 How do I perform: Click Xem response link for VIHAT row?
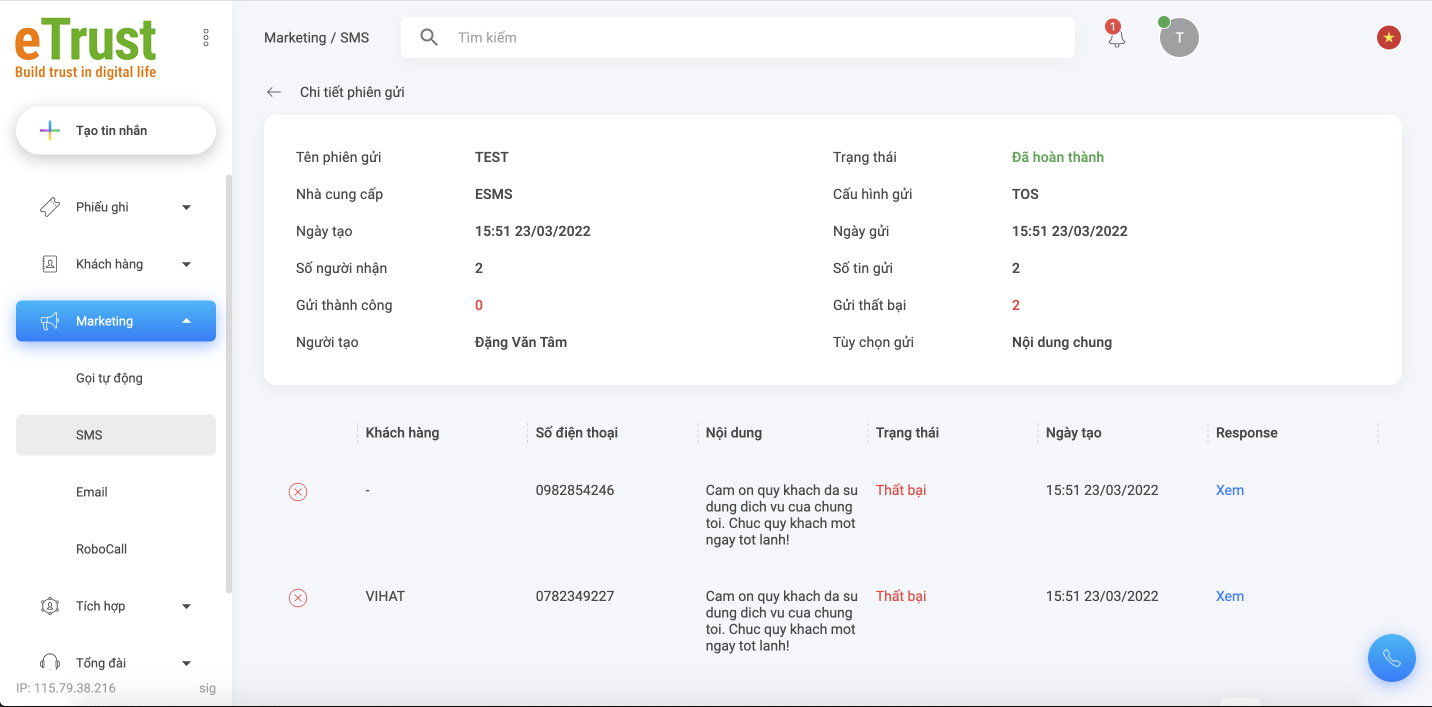[1229, 596]
